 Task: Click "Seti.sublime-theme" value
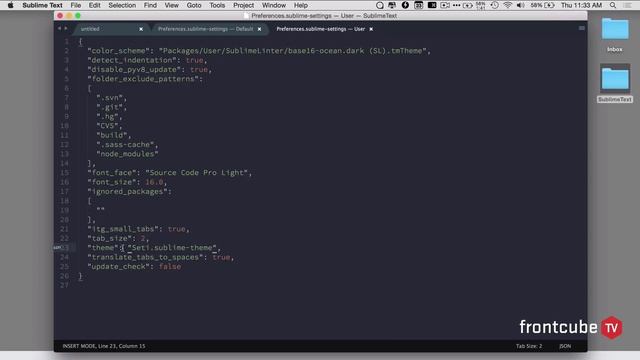point(172,248)
